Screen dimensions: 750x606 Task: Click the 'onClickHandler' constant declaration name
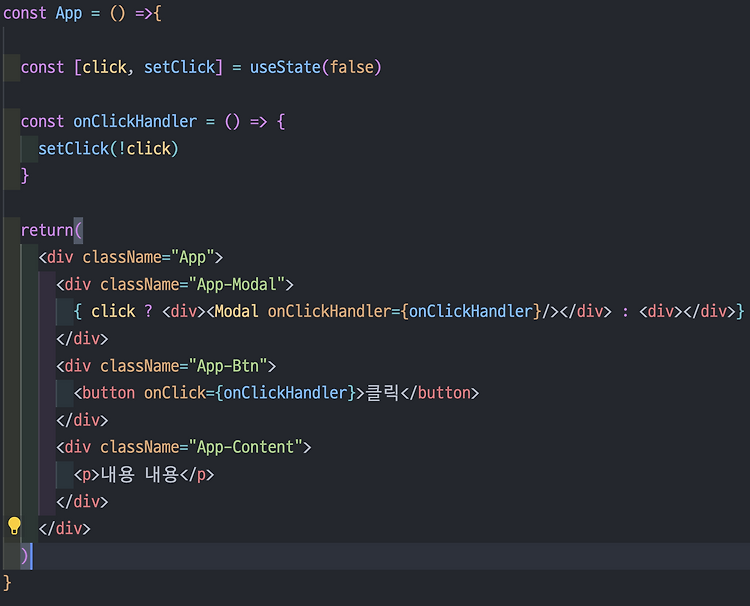135,121
